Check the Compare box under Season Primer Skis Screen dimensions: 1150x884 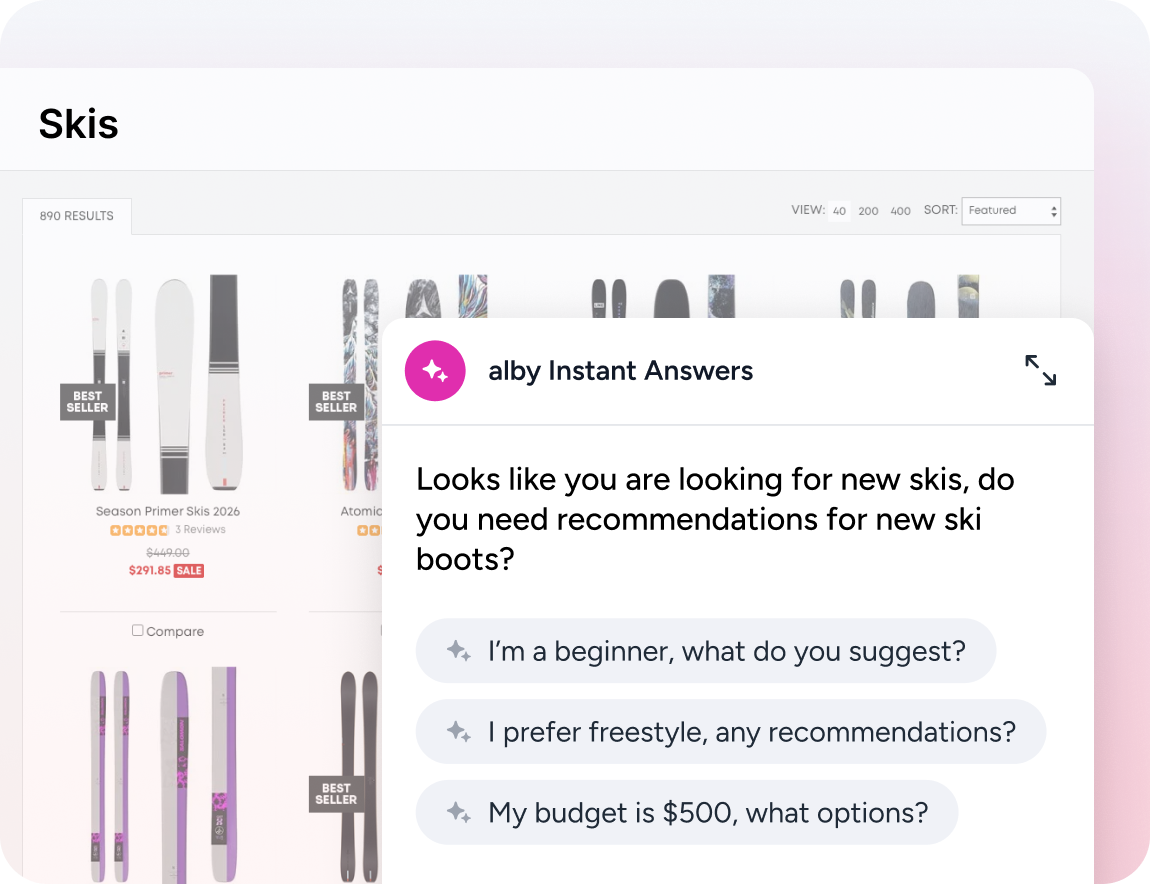[x=137, y=630]
